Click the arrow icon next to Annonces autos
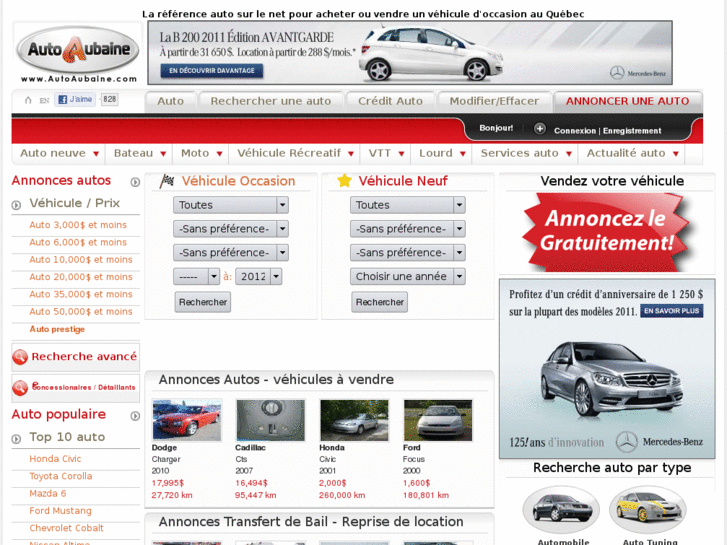This screenshot has width=727, height=545. pos(135,182)
